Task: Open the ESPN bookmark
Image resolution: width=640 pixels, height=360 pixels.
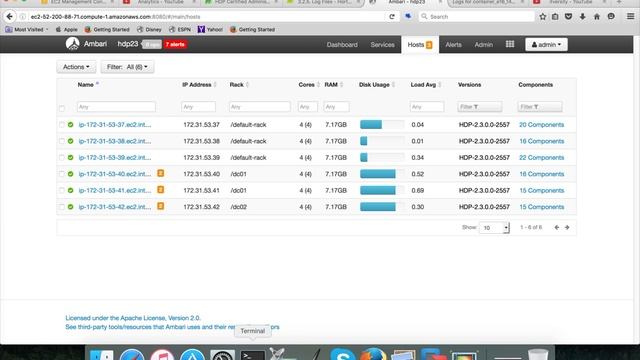Action: click(x=180, y=29)
